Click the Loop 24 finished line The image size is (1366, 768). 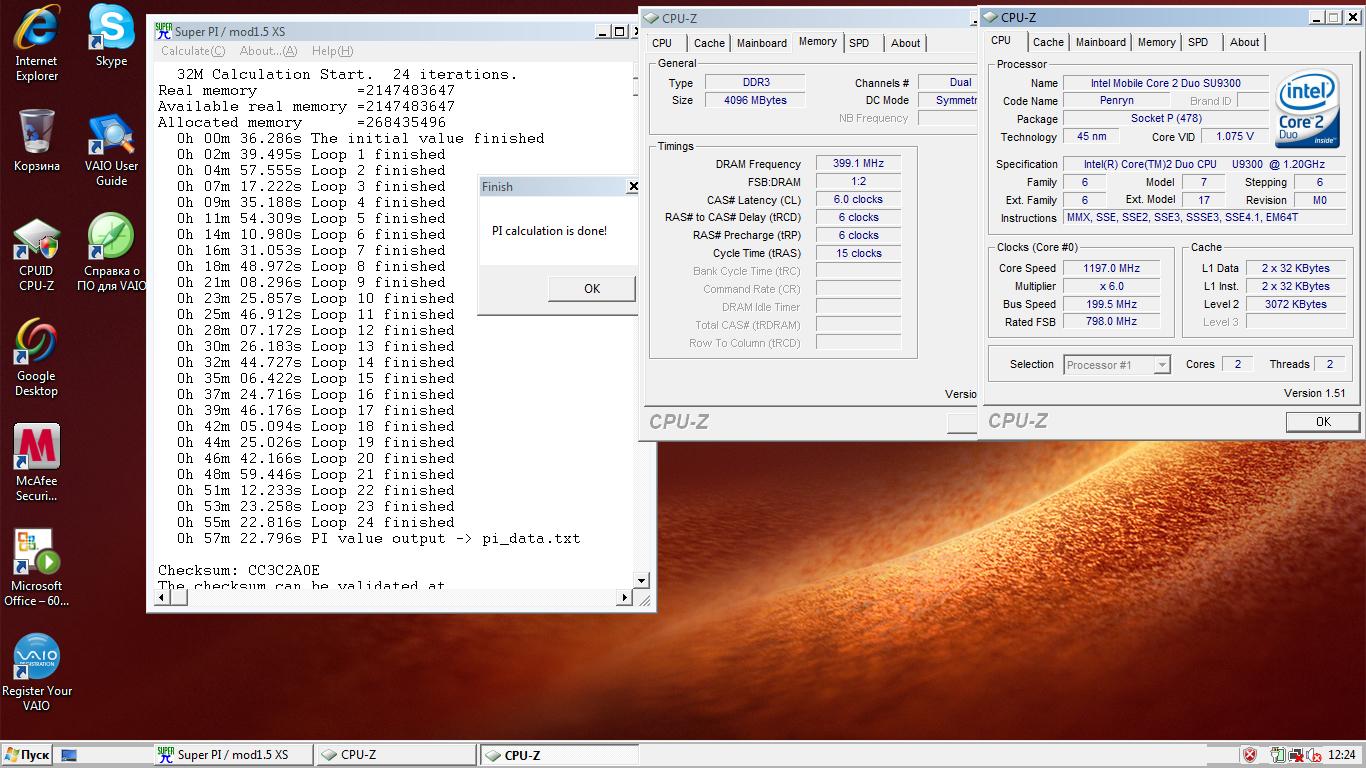pyautogui.click(x=316, y=522)
